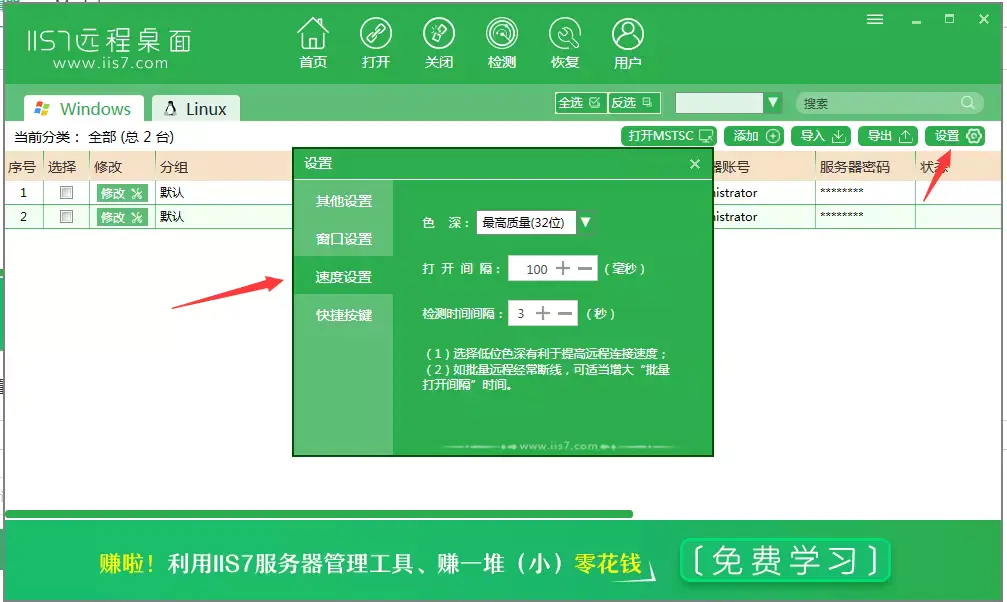
Task: Click the ad banner text 利用IIS7服务器管理工具
Action: coord(291,564)
